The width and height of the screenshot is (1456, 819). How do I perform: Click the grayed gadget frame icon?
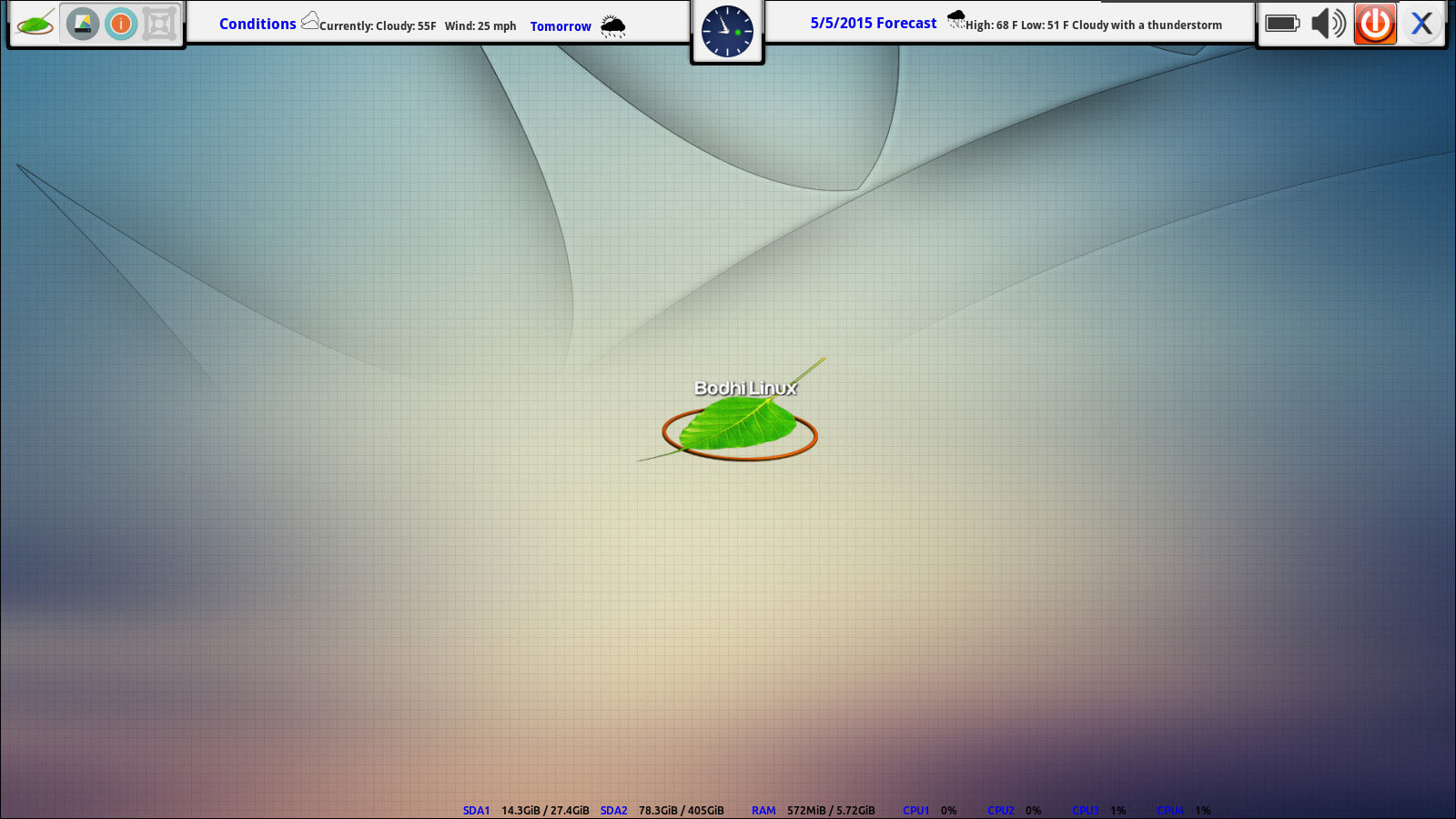(157, 22)
